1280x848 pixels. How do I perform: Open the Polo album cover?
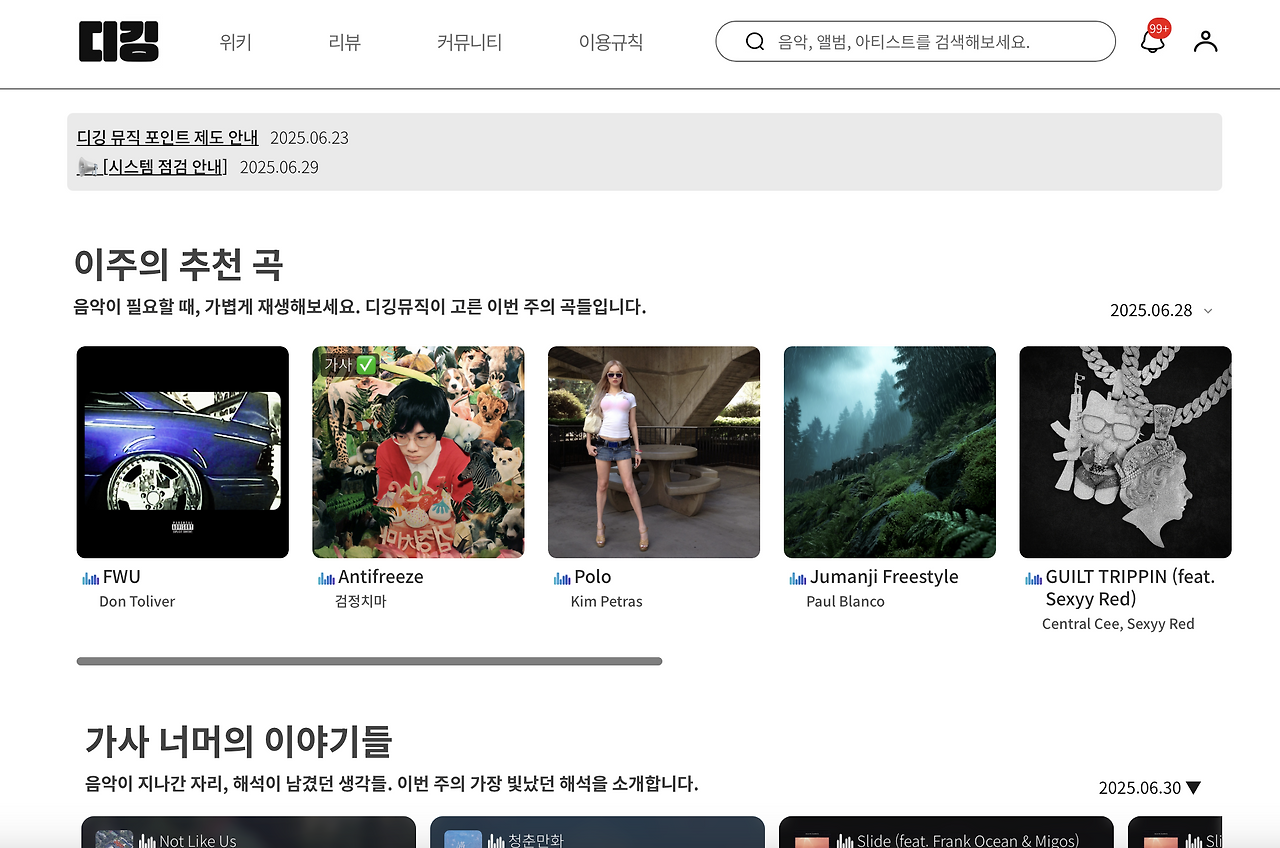tap(654, 452)
